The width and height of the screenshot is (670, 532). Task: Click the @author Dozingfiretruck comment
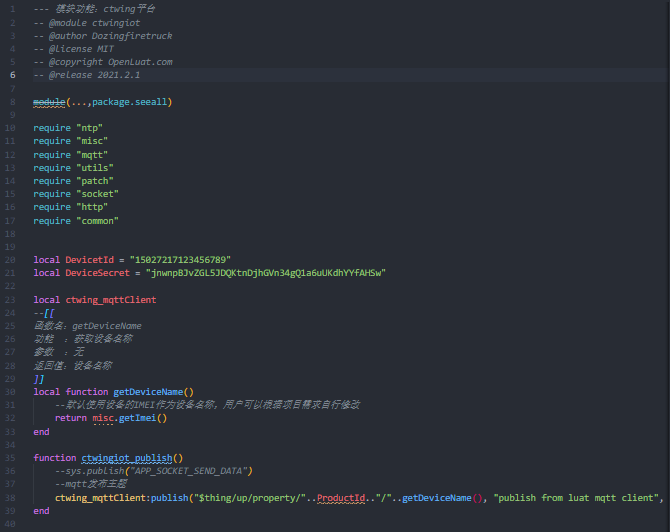[x=103, y=36]
